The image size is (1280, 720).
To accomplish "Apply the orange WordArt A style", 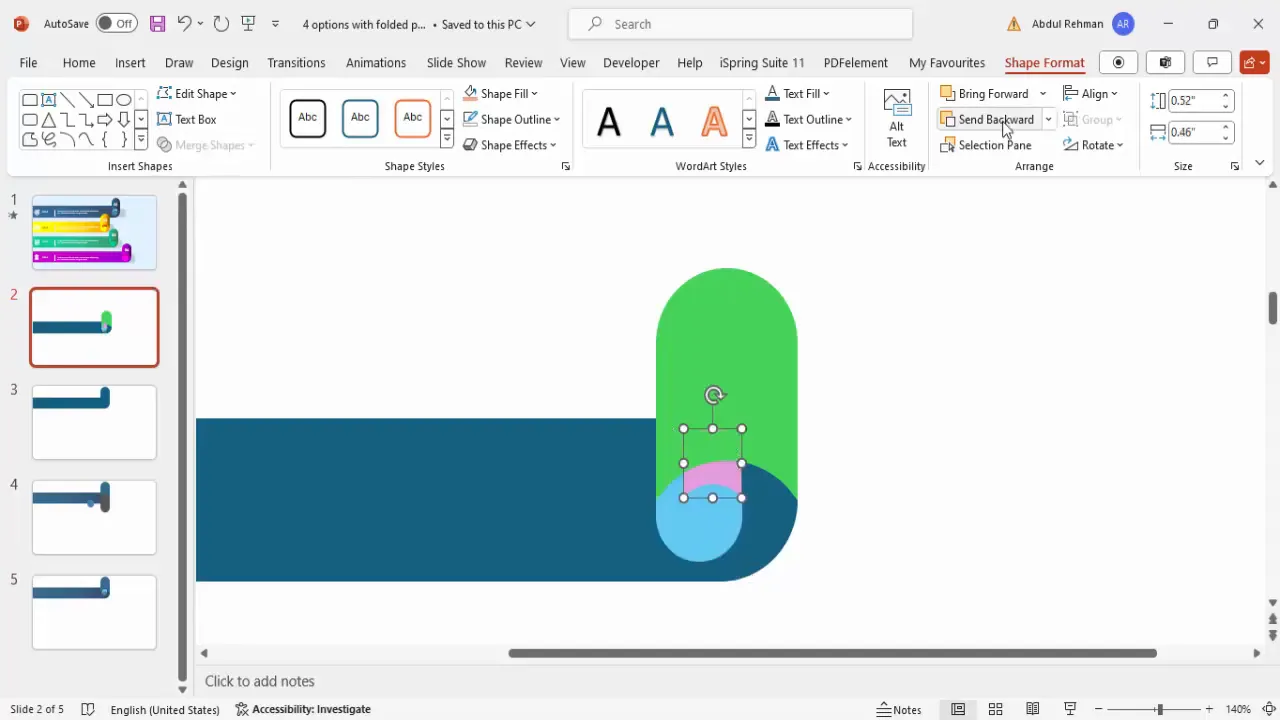I will coord(714,121).
